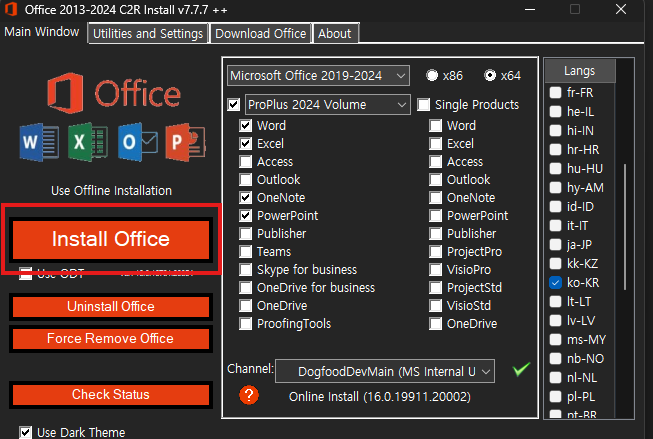Check Publisher in the suite list
Viewport: 653px width, 439px height.
246,234
